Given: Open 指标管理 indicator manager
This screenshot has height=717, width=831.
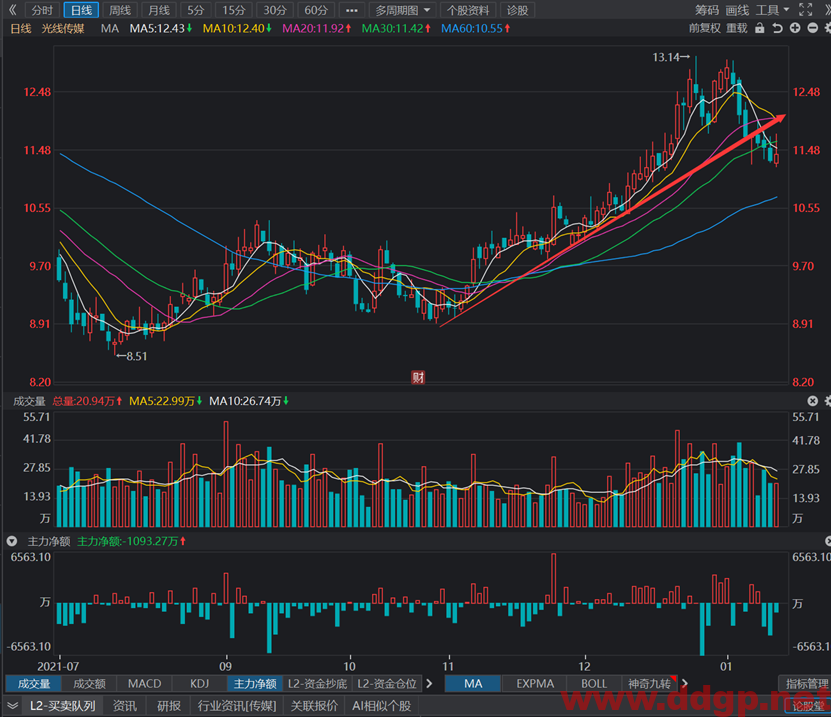Looking at the screenshot, I should pos(806,684).
